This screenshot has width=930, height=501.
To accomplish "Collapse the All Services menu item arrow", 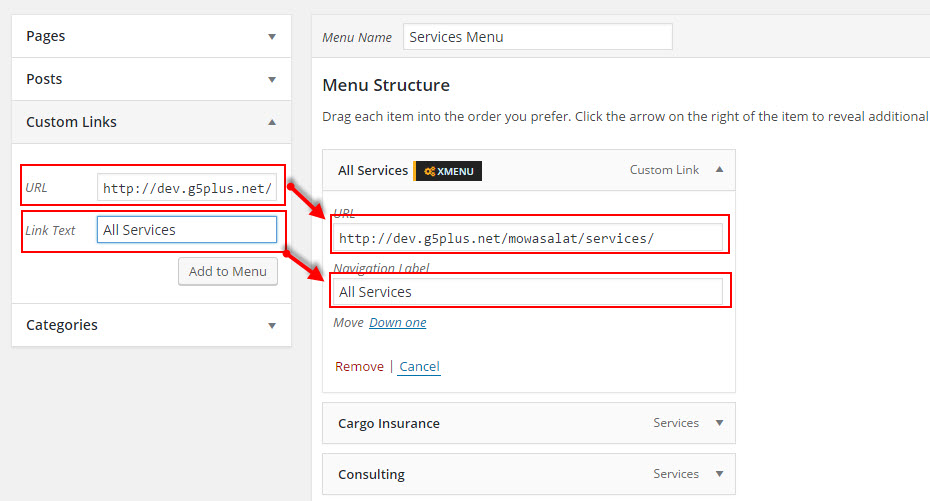I will tap(719, 170).
